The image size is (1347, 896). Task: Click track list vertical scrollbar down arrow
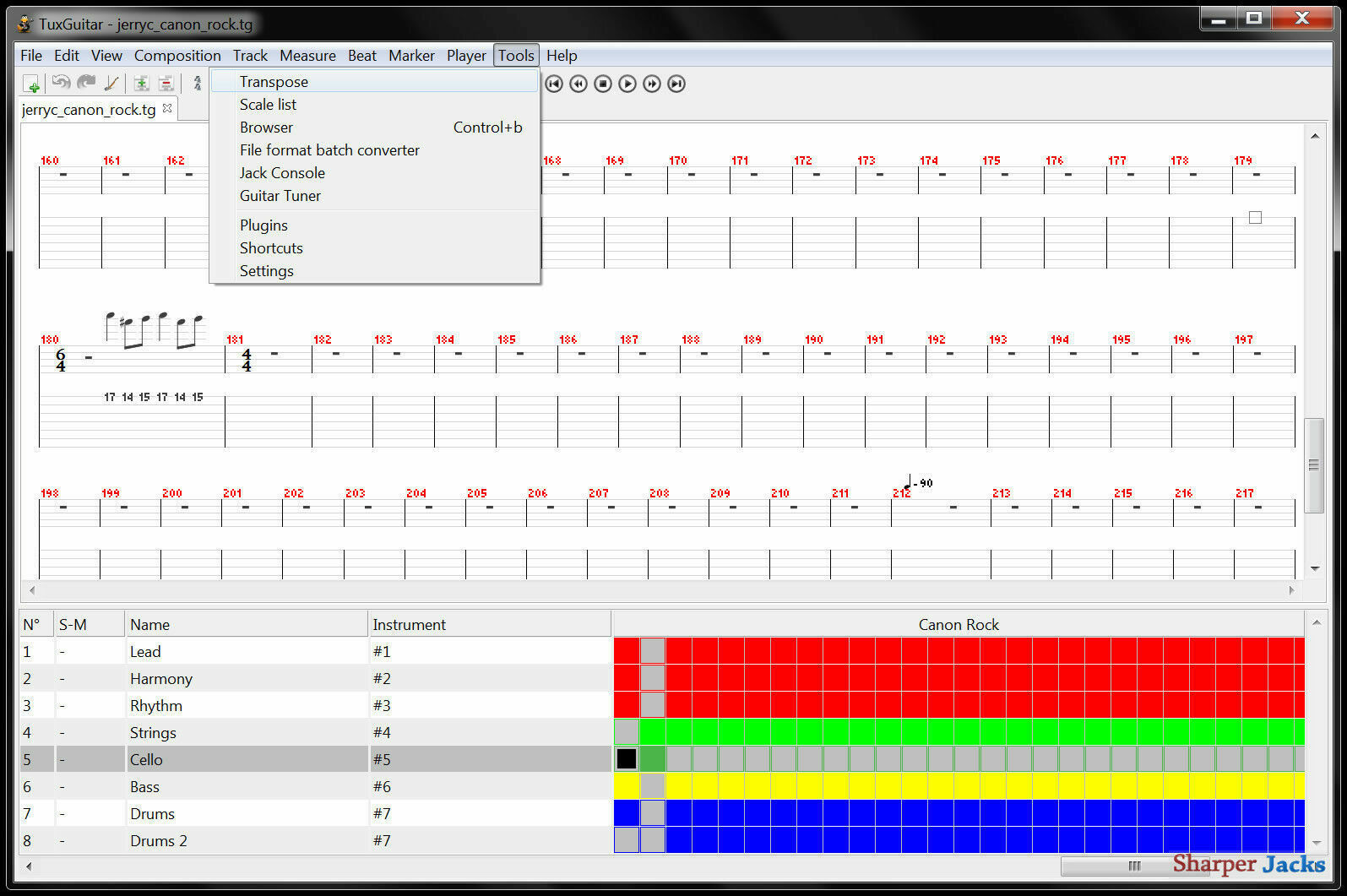click(x=1316, y=843)
